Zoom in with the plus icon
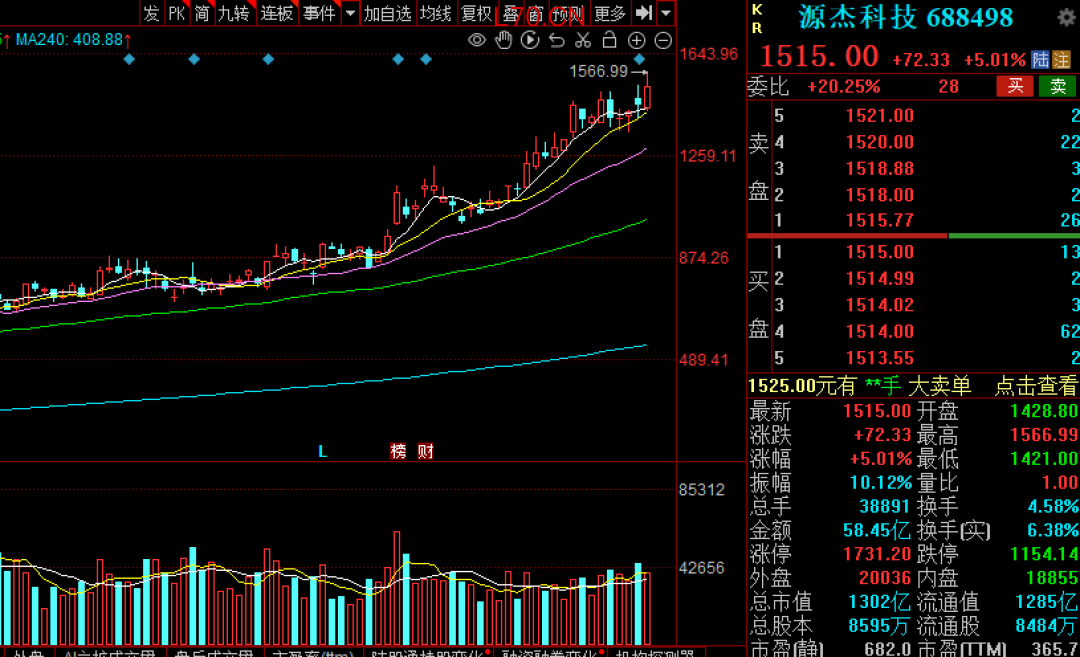 (x=636, y=41)
